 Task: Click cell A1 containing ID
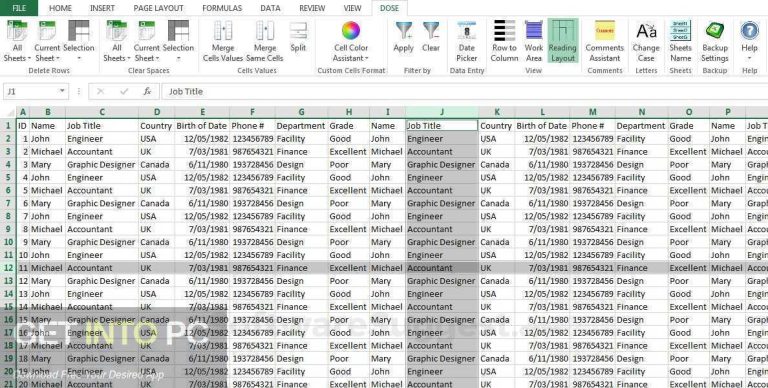pos(23,126)
